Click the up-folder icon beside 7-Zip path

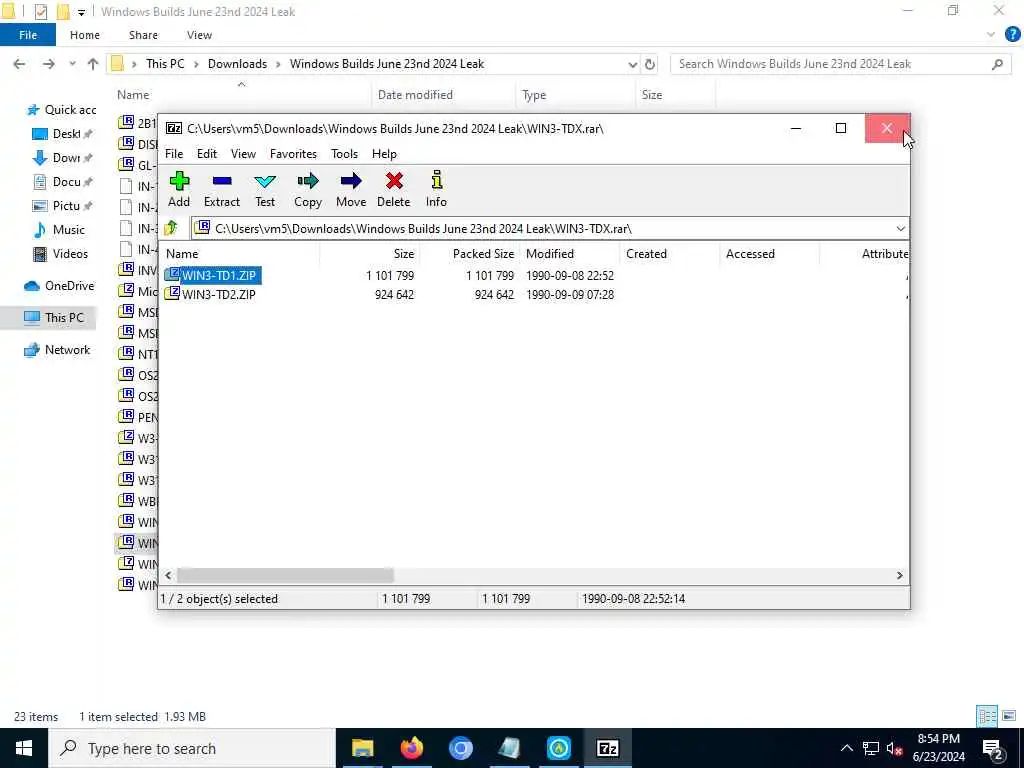coord(171,228)
